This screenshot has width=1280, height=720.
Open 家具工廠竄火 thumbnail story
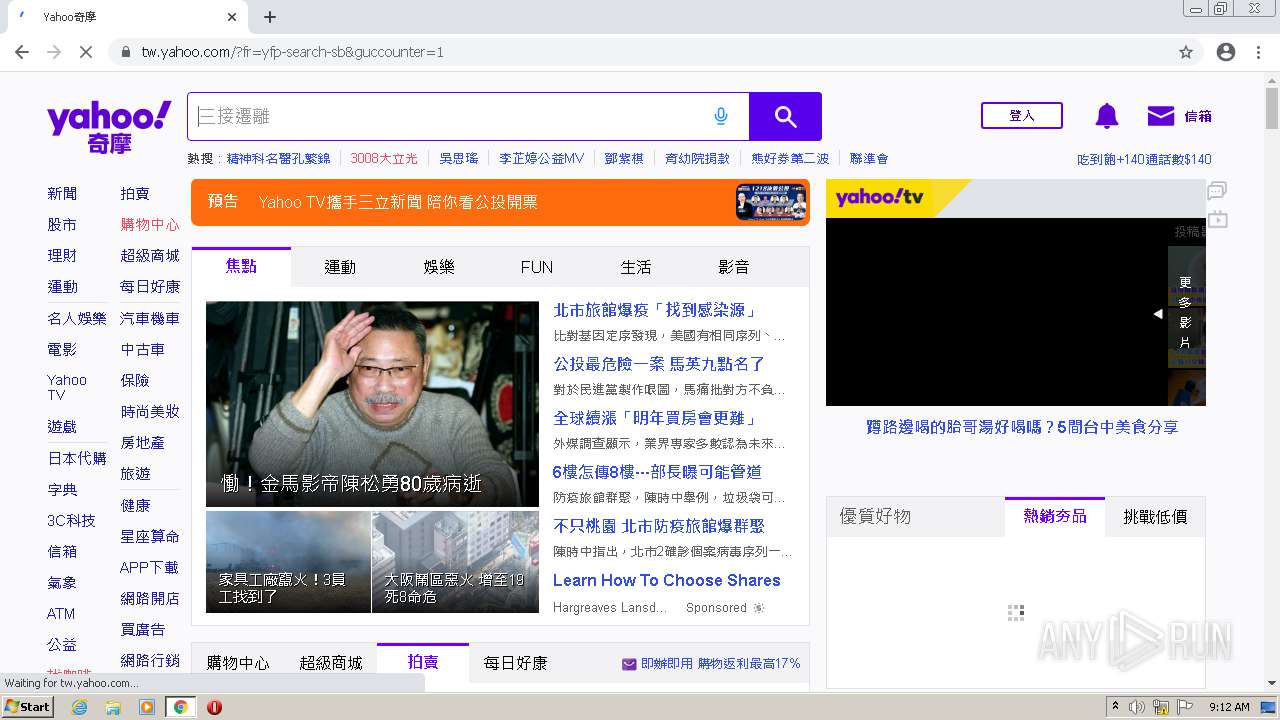(x=288, y=562)
